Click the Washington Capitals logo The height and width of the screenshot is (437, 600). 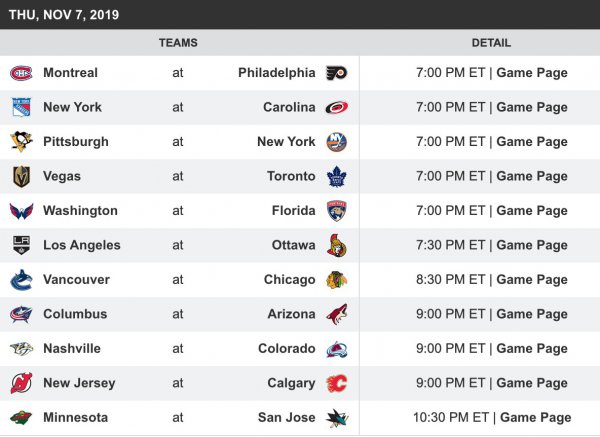point(21,211)
